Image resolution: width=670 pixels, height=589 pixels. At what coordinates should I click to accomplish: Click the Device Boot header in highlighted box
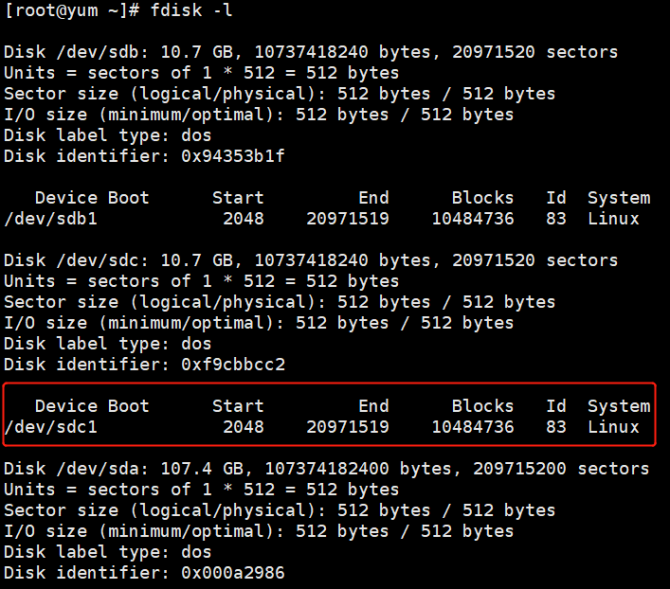pos(92,406)
